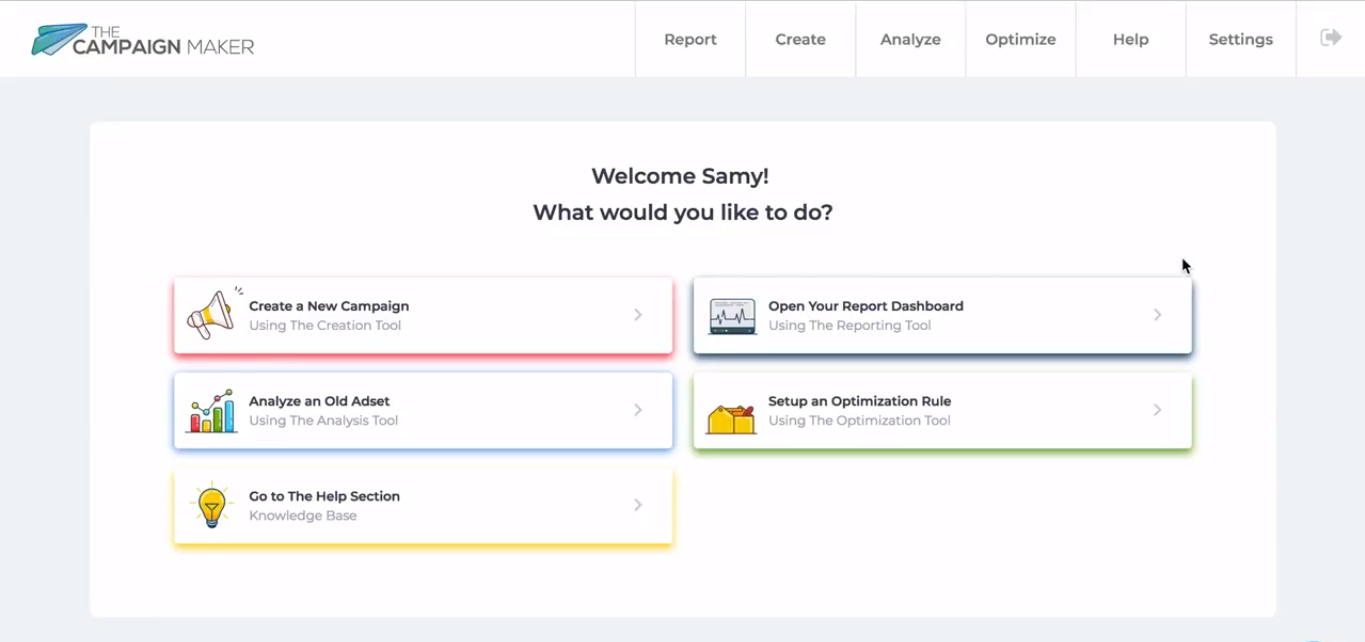Image resolution: width=1365 pixels, height=642 pixels.
Task: Open the Create menu
Action: click(800, 39)
